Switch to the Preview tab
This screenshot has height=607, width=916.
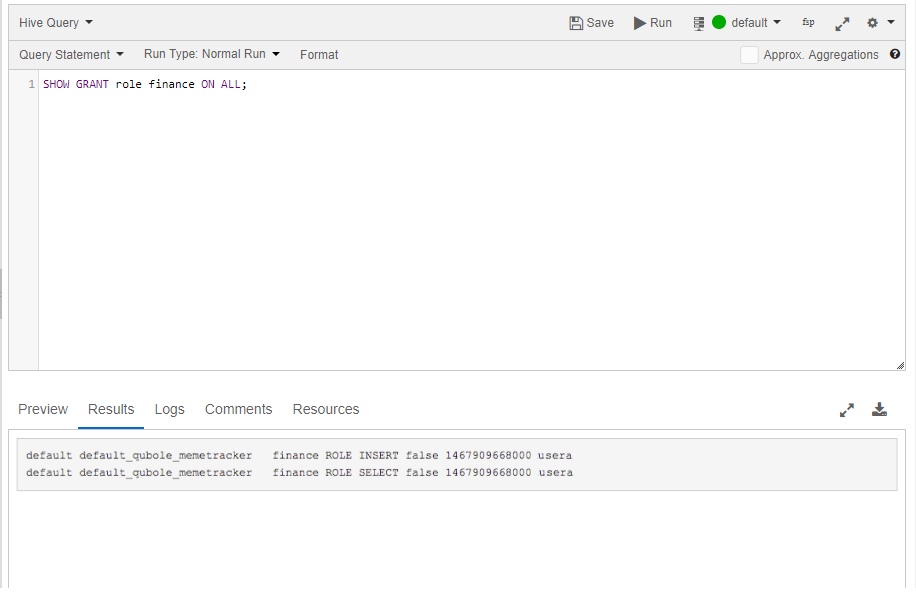click(x=43, y=409)
